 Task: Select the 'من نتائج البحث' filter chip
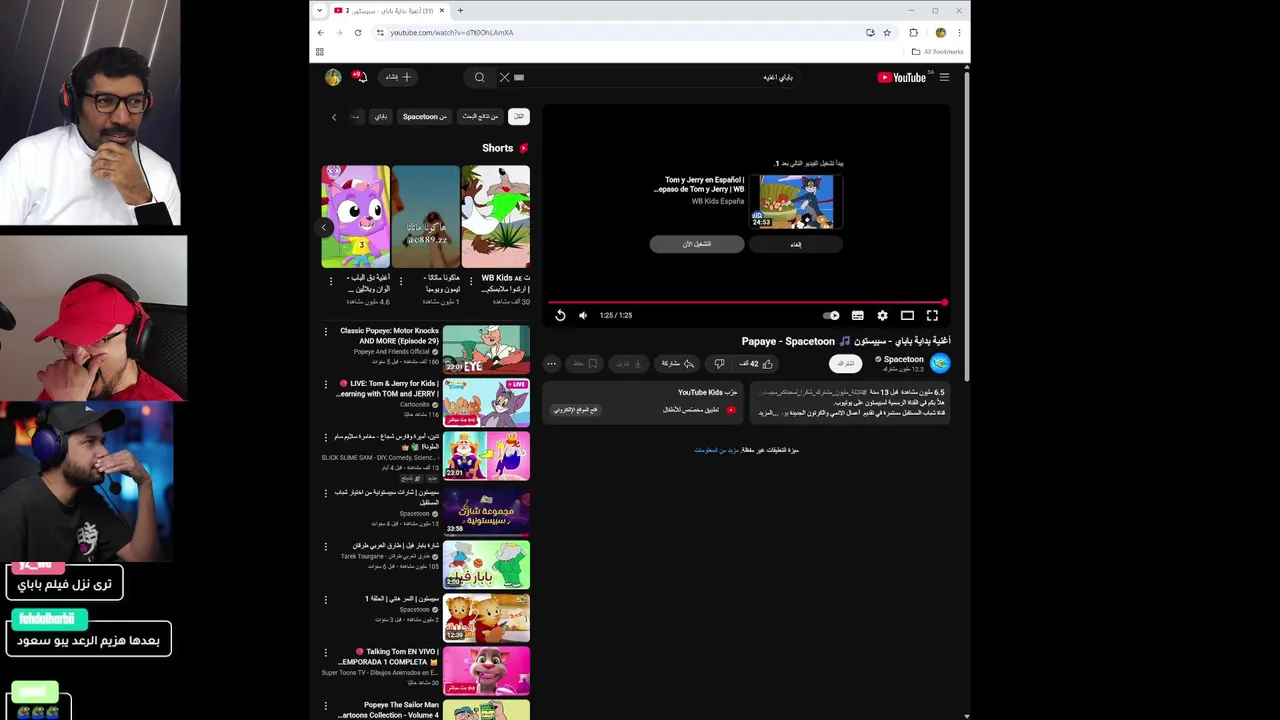click(479, 117)
